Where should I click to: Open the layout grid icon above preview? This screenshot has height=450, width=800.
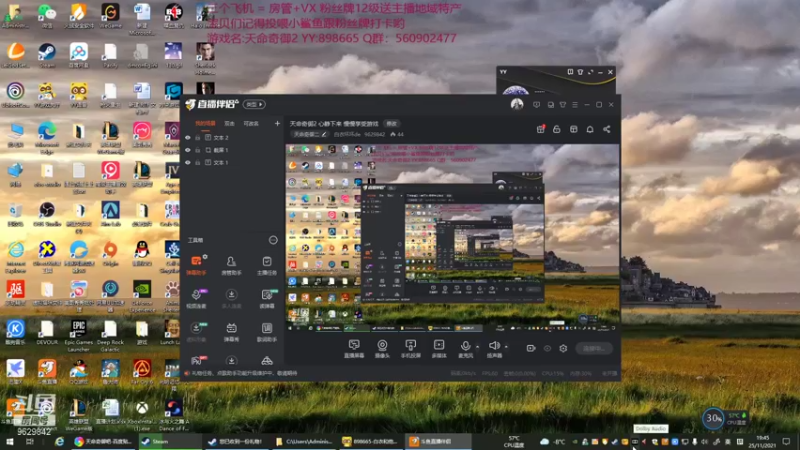pos(573,129)
